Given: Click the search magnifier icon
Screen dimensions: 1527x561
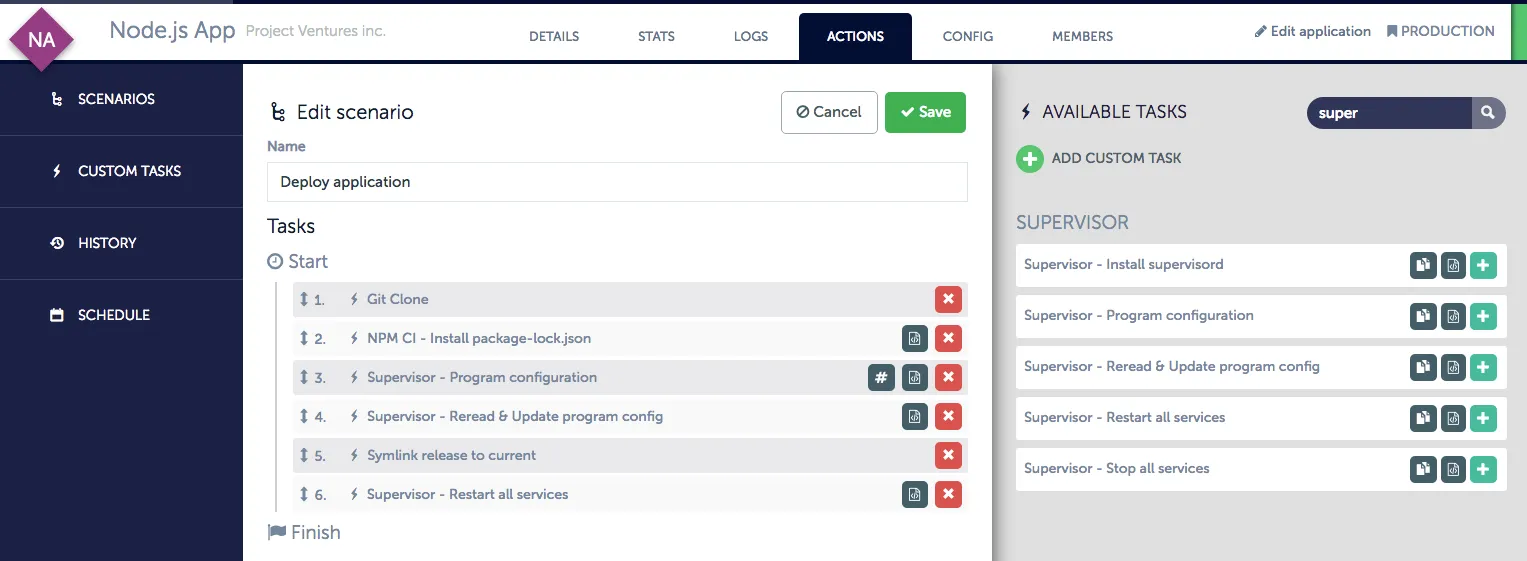Looking at the screenshot, I should pos(1488,113).
